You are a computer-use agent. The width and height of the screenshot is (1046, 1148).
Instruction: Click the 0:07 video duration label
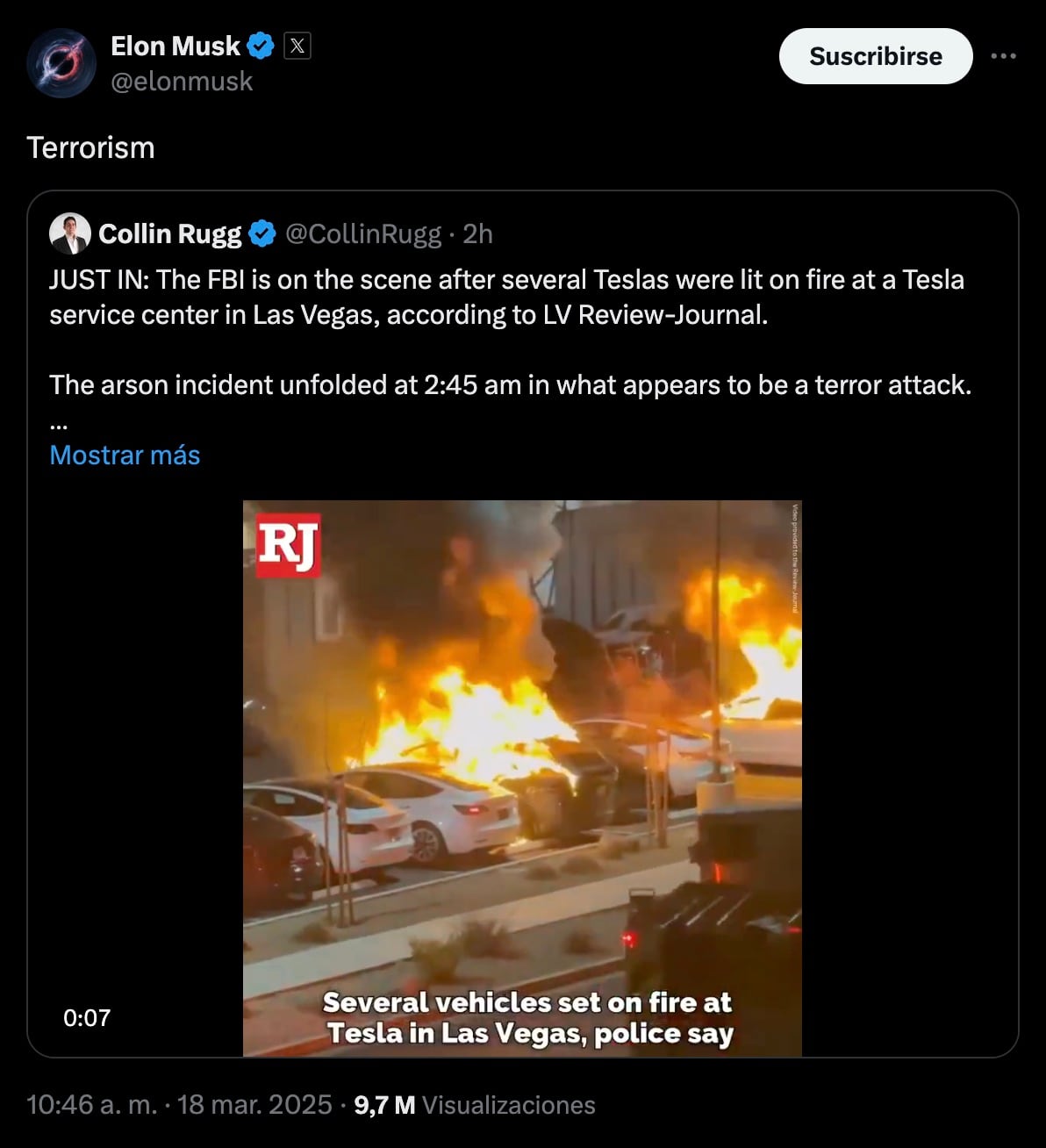click(87, 1018)
